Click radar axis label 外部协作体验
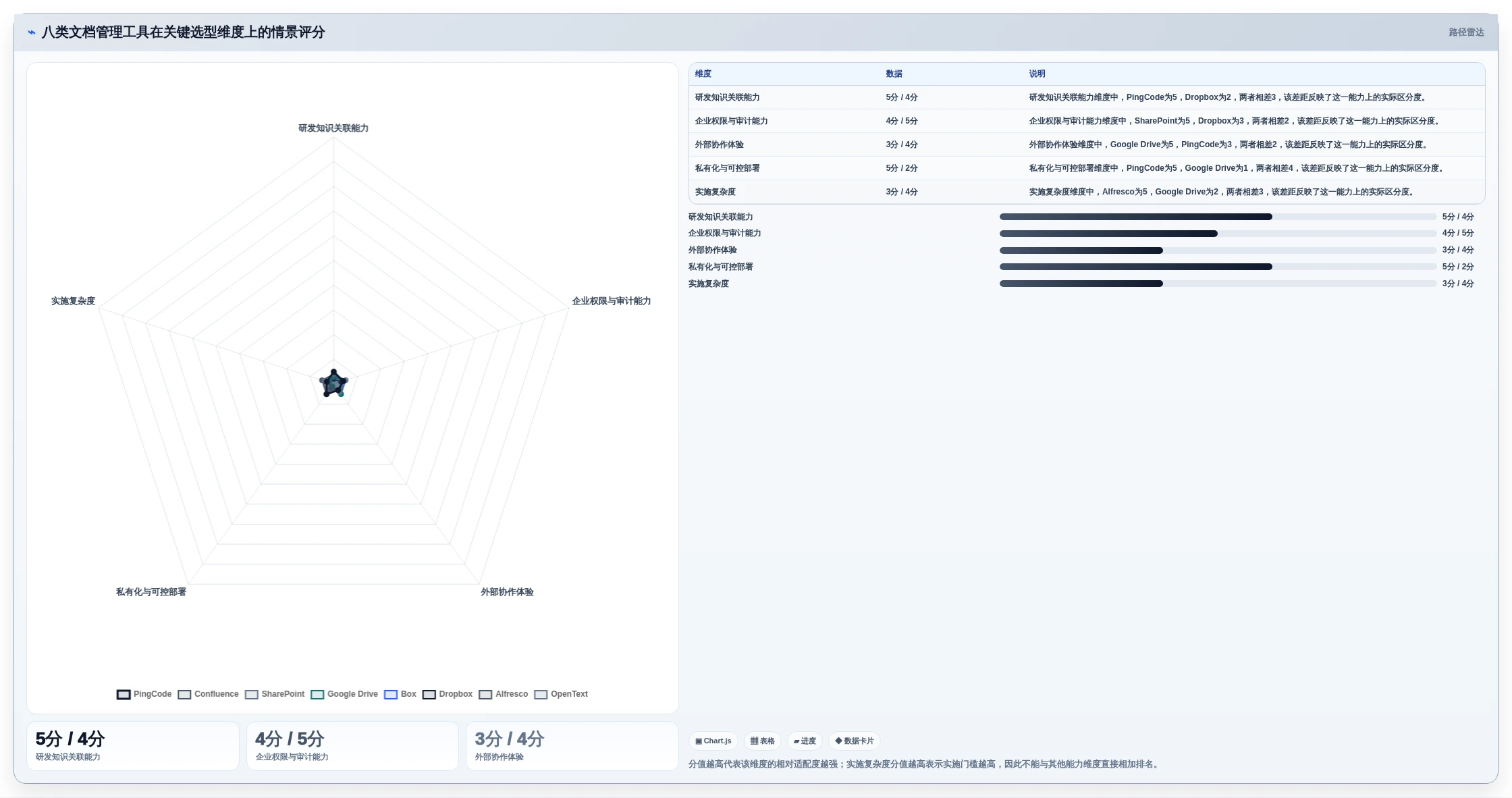 [x=507, y=592]
